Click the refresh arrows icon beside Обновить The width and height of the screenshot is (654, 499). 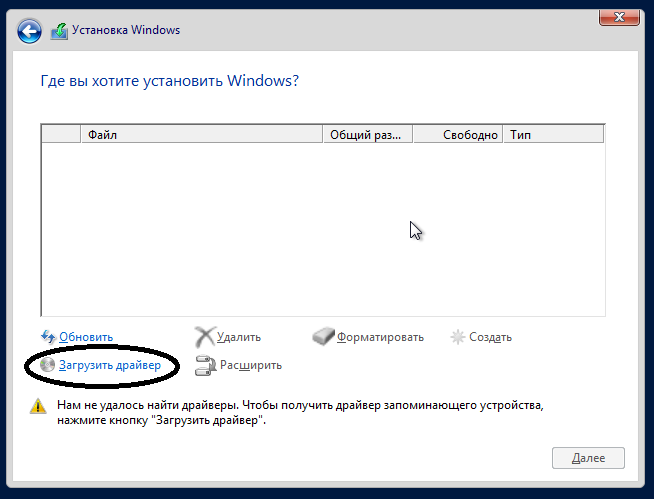[48, 336]
